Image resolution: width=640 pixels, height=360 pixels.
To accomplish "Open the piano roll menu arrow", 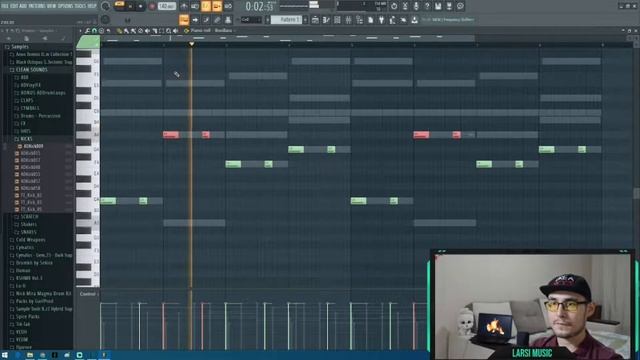I will 80,31.
